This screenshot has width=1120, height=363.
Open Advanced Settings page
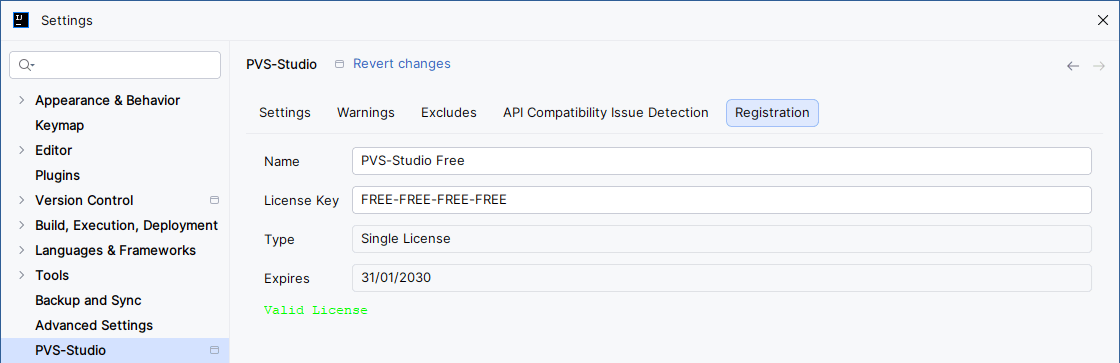94,325
